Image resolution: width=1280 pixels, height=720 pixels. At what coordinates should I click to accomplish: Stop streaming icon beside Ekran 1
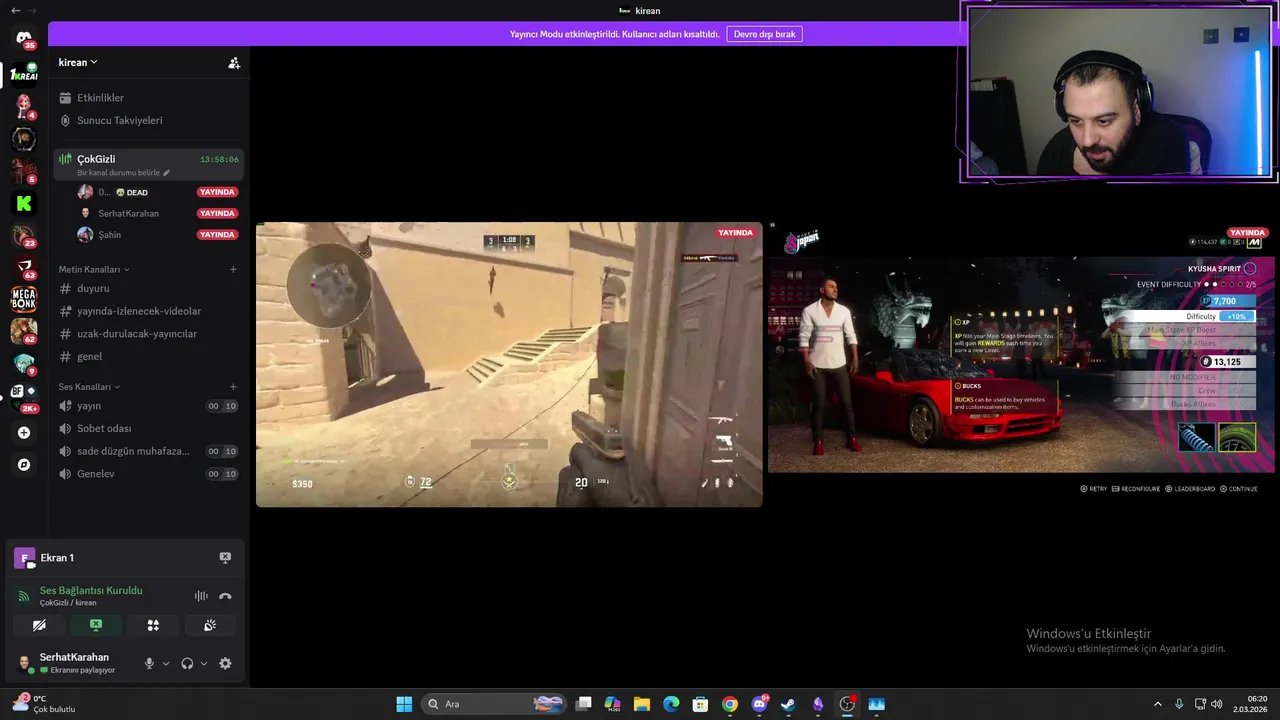tap(225, 558)
